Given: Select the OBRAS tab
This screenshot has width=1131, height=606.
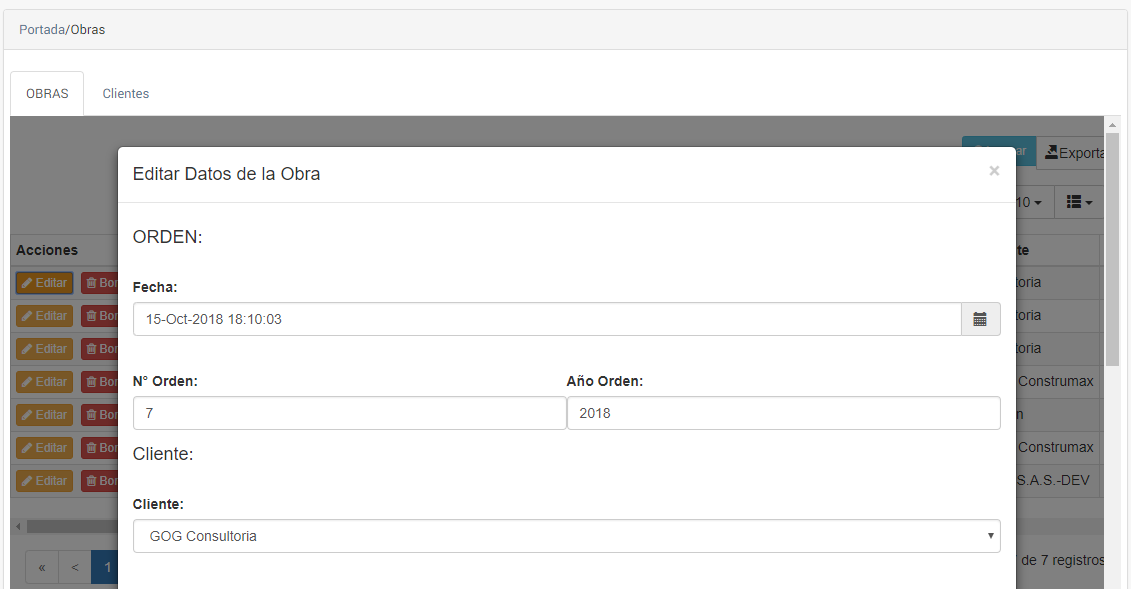Looking at the screenshot, I should pyautogui.click(x=47, y=94).
